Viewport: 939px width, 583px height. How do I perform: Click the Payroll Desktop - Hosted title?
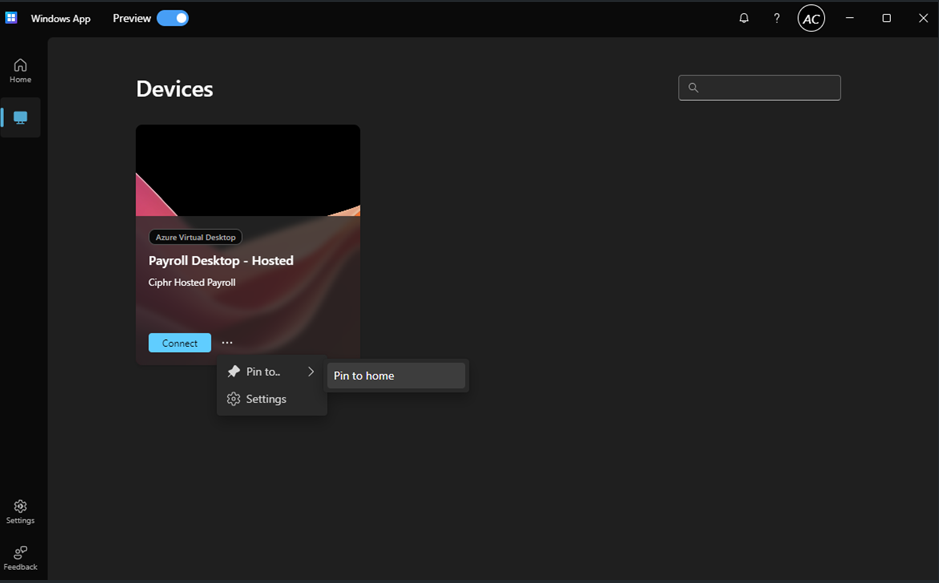coord(221,261)
